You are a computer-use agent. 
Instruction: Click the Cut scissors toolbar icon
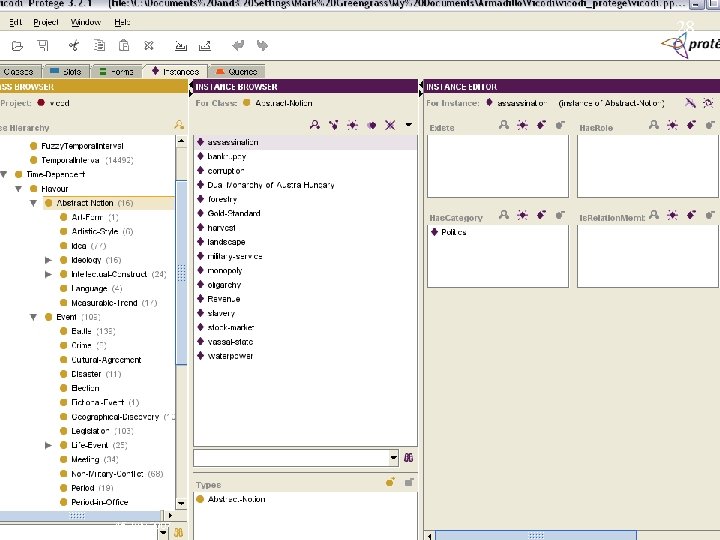74,45
